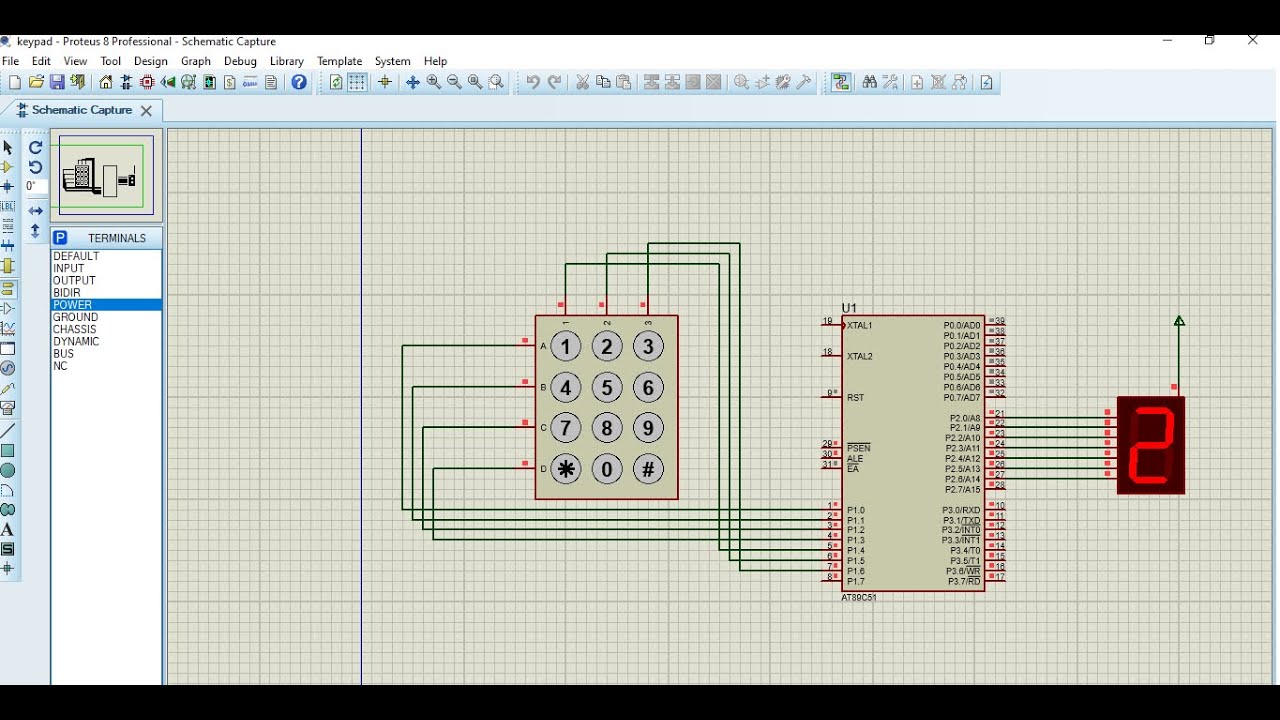Open the Edit menu
1280x720 pixels.
coord(41,61)
